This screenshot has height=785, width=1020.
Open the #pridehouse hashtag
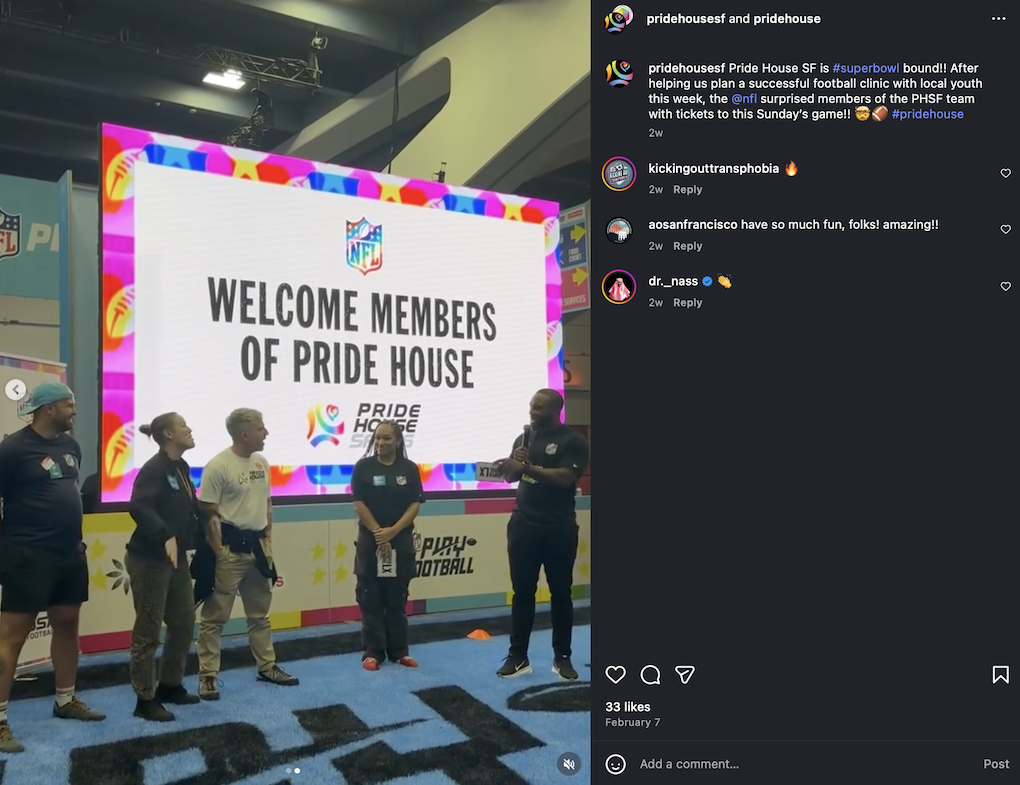(x=928, y=114)
